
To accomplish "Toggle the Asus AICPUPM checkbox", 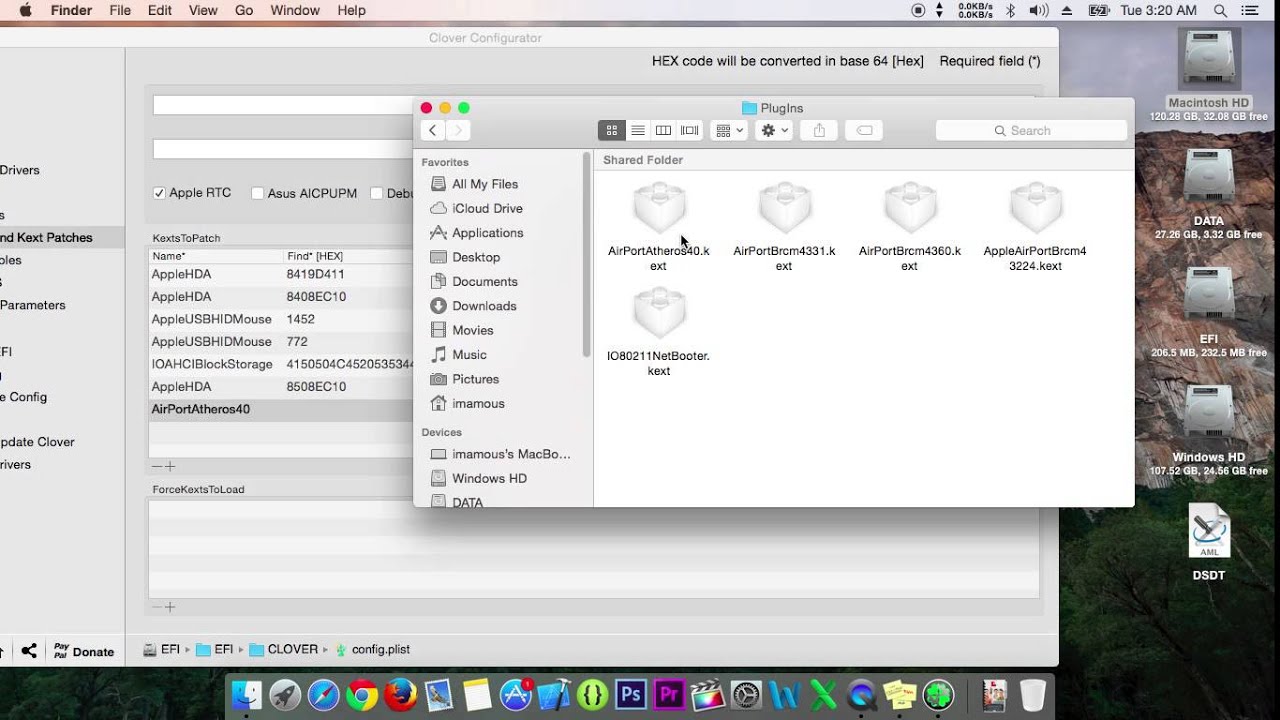I will [x=257, y=194].
